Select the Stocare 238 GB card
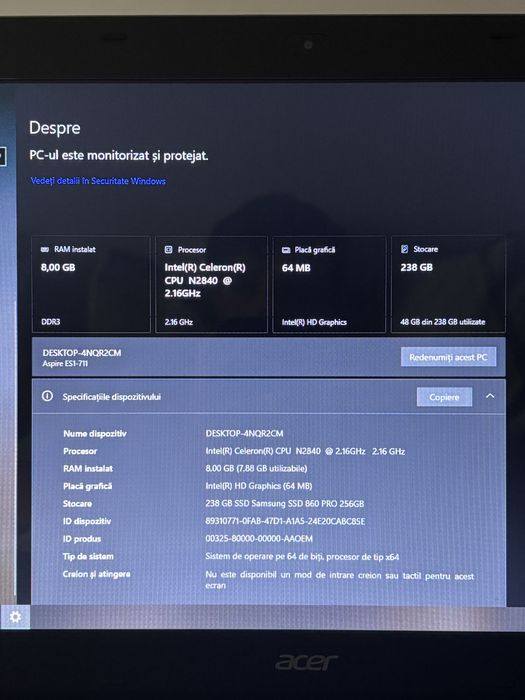Screen dimensions: 525x700 [x=448, y=285]
